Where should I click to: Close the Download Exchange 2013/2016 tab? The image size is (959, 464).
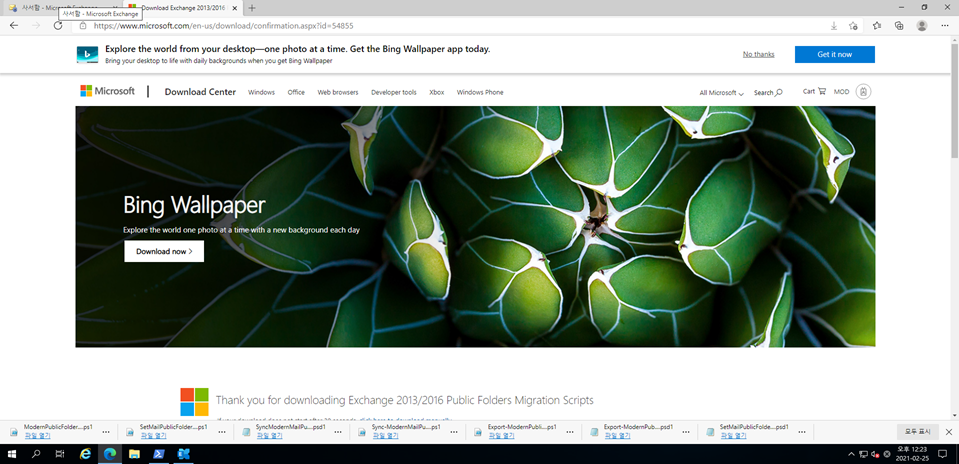coord(235,8)
